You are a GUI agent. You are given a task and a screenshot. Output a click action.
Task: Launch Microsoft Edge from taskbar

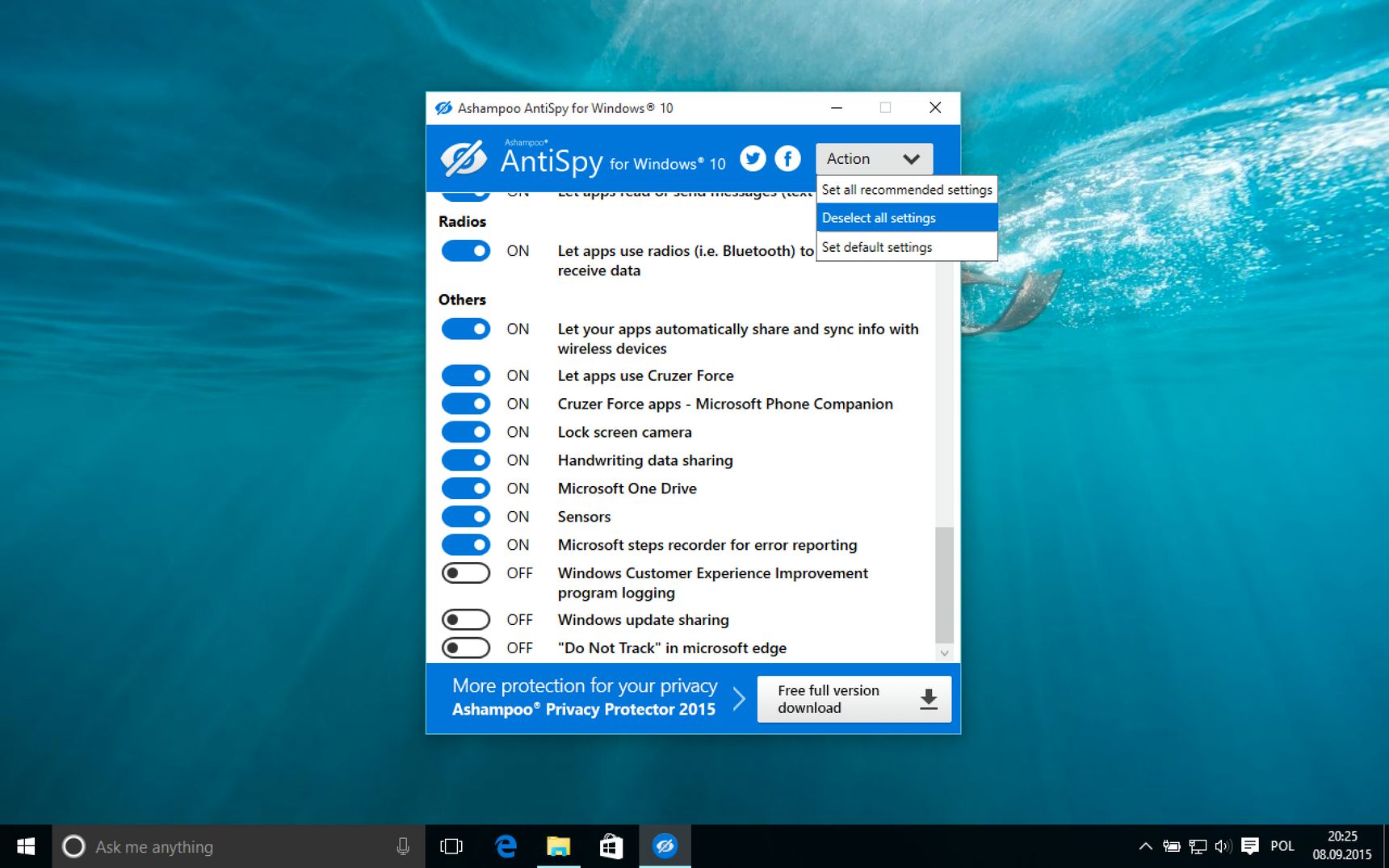point(506,846)
